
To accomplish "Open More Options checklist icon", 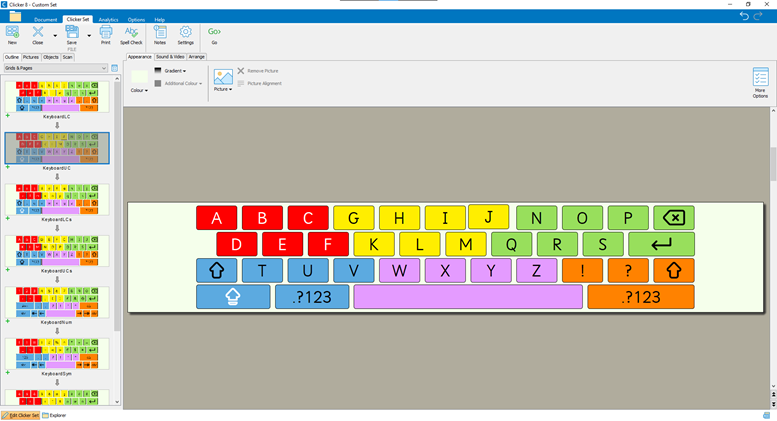I will tap(760, 82).
